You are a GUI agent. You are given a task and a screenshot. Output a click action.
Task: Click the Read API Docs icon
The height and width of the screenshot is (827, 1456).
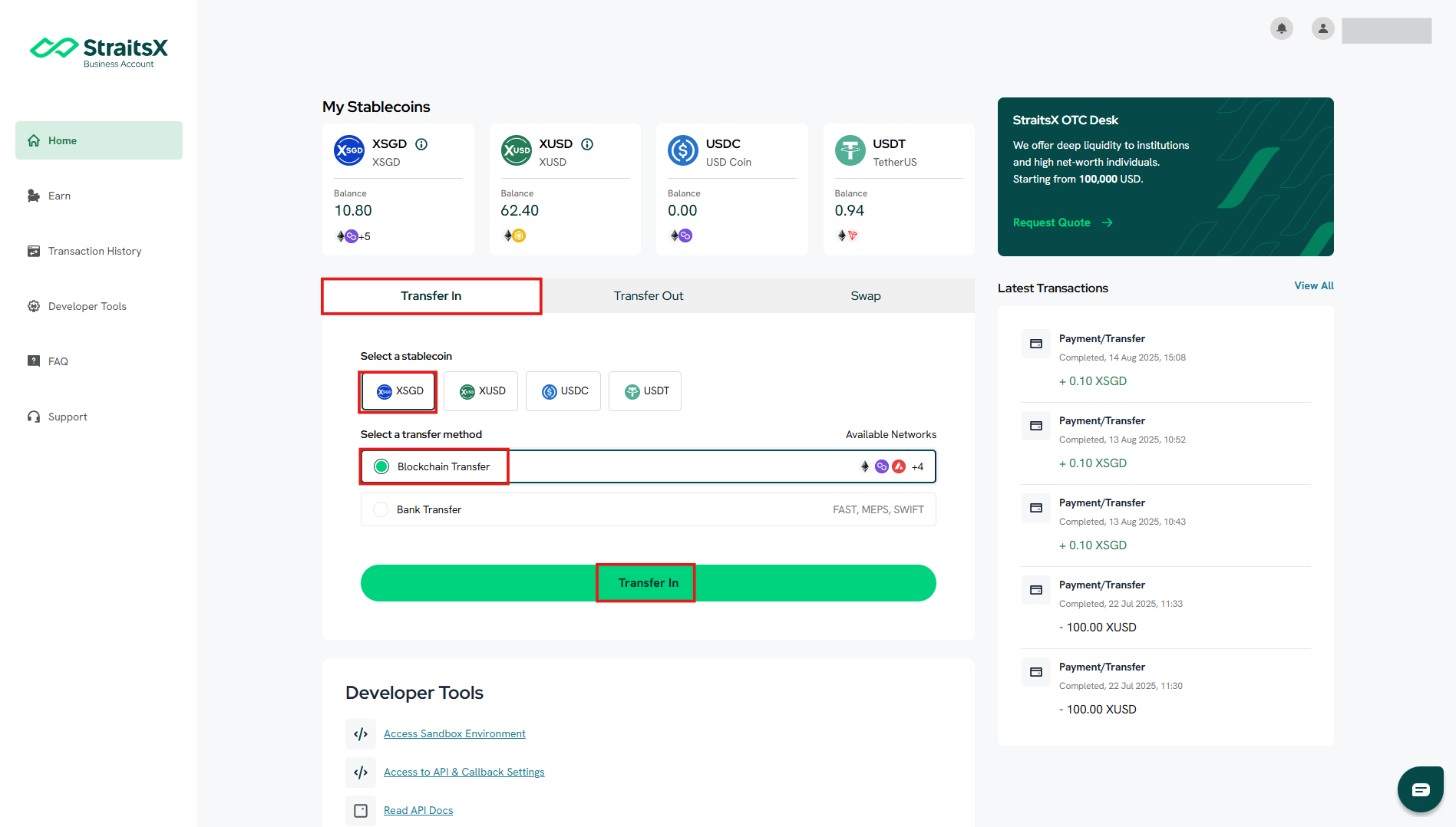tap(361, 811)
